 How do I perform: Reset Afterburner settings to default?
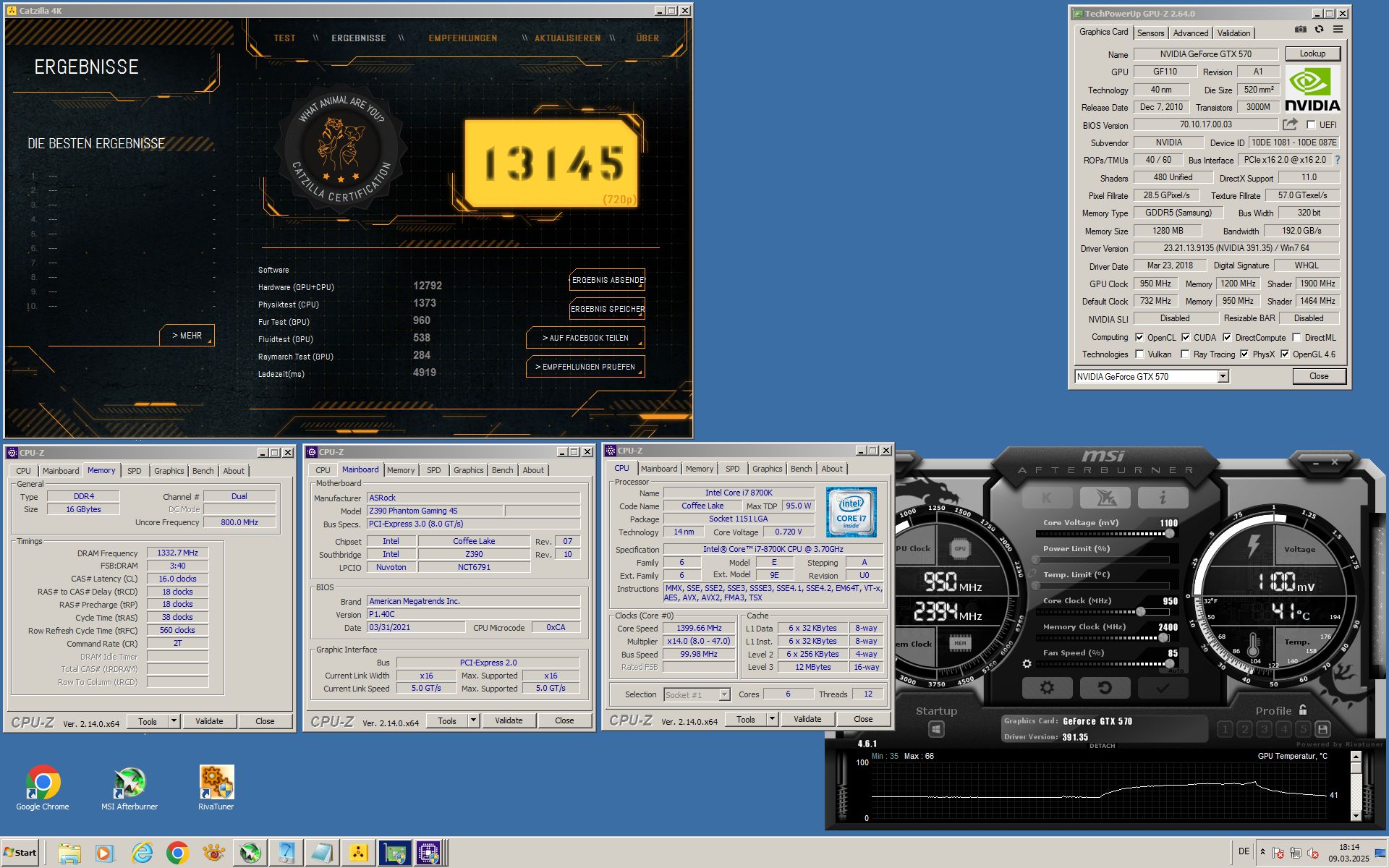1105,687
